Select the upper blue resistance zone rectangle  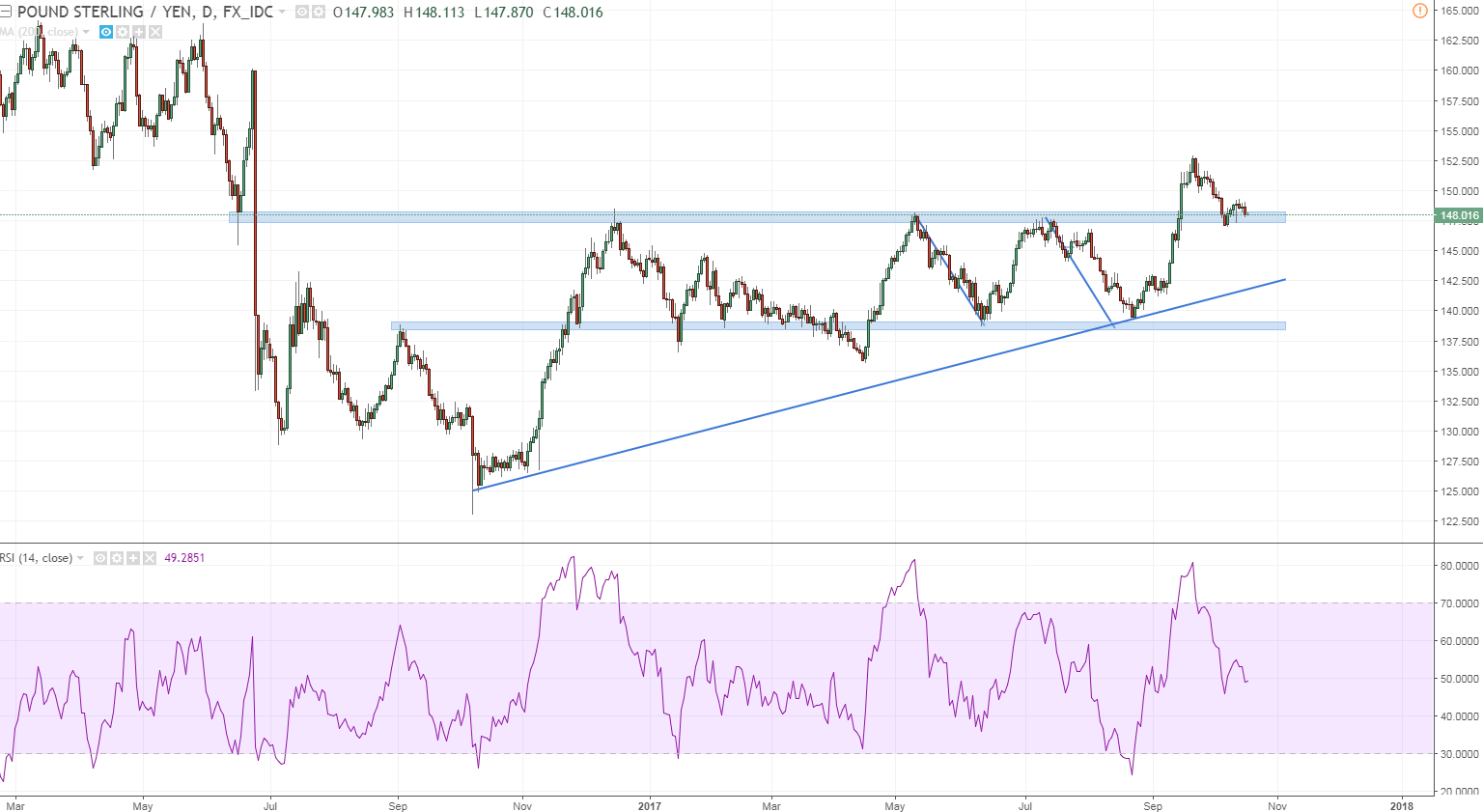tap(757, 218)
